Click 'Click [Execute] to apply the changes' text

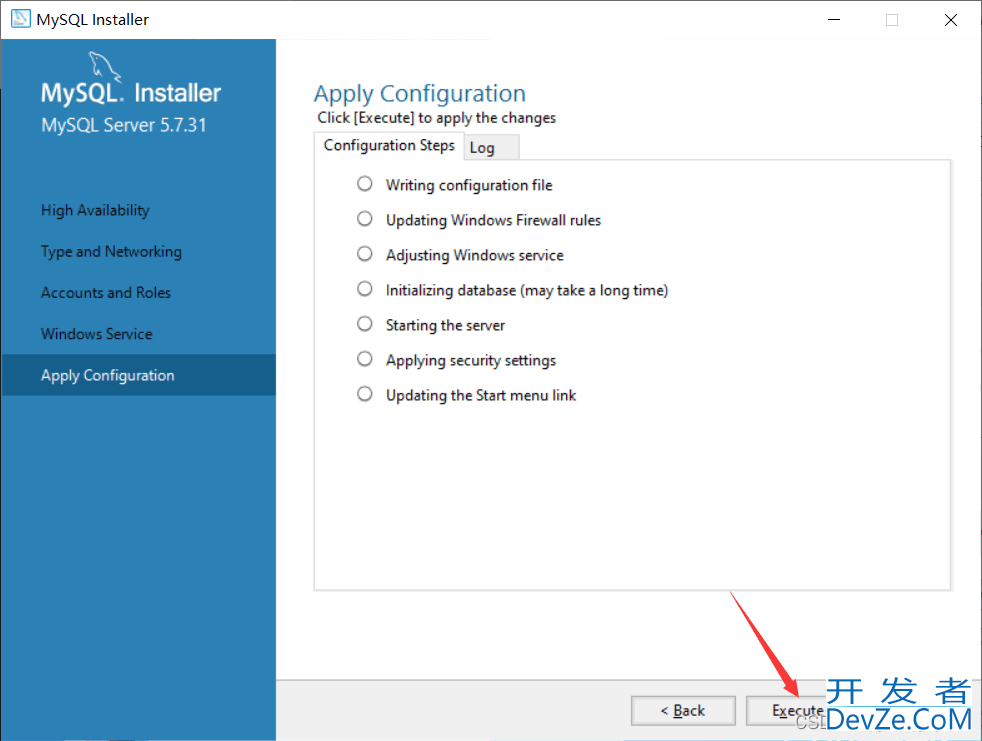[x=437, y=118]
